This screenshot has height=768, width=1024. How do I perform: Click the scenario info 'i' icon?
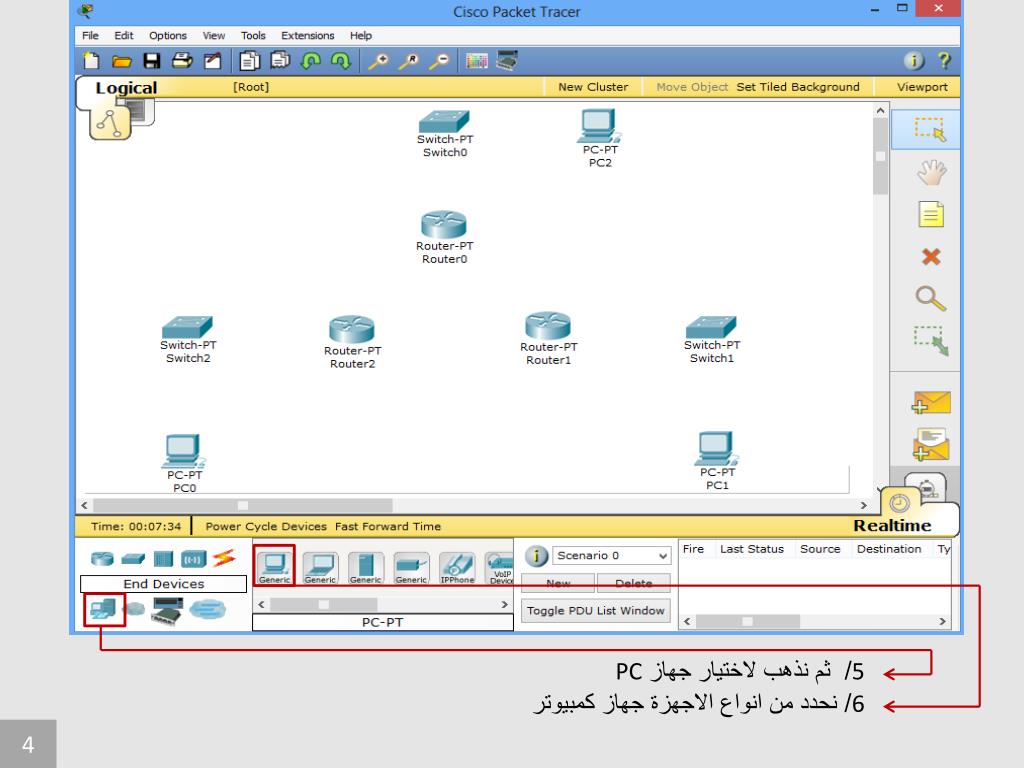click(x=536, y=556)
